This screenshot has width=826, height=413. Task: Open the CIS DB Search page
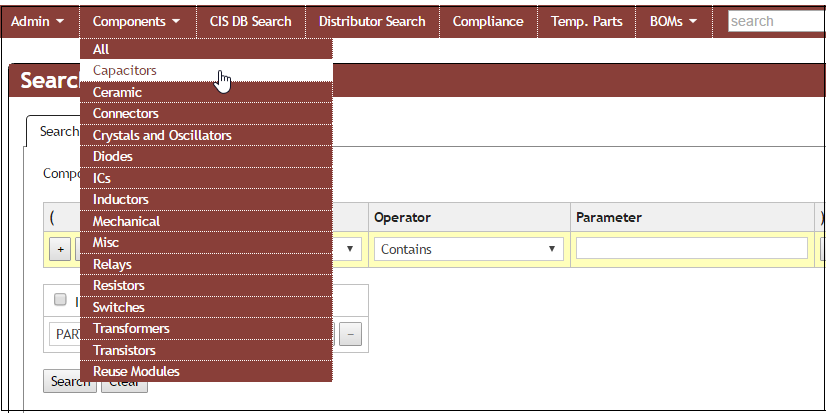point(250,21)
